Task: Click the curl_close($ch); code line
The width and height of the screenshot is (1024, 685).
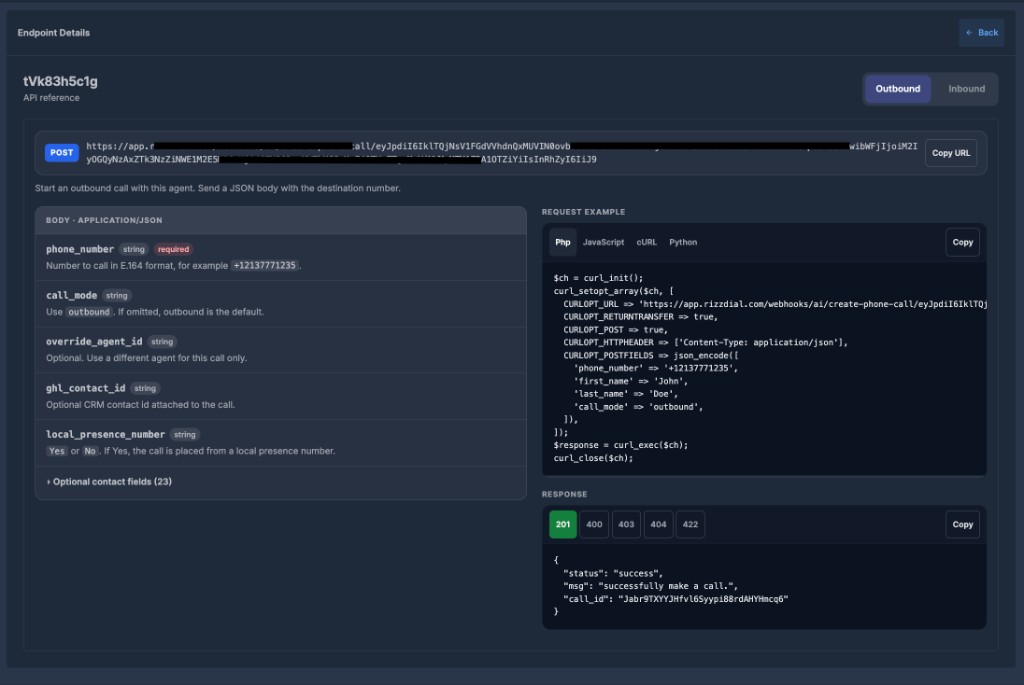Action: point(594,458)
